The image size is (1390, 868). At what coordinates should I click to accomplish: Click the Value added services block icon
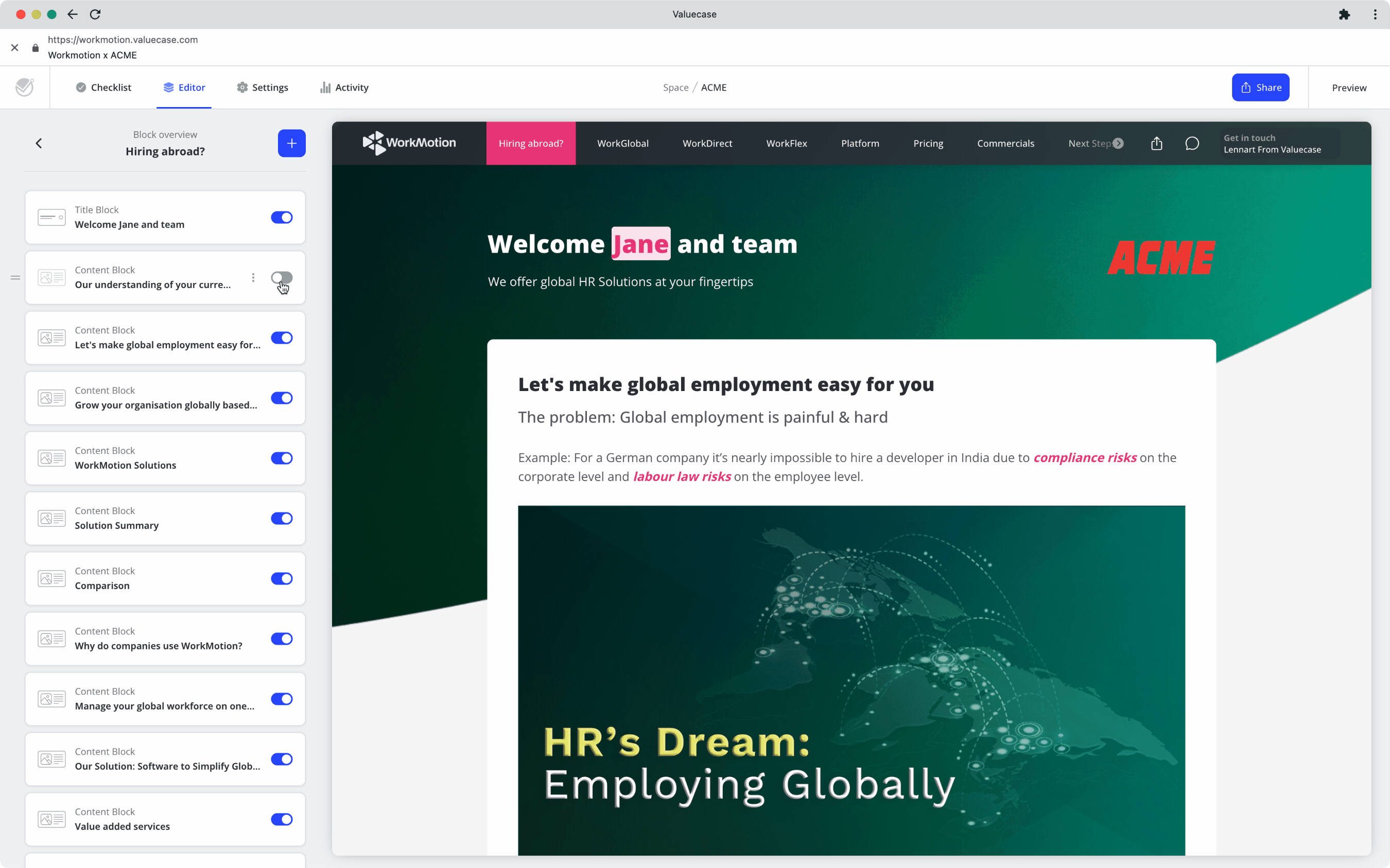point(51,819)
